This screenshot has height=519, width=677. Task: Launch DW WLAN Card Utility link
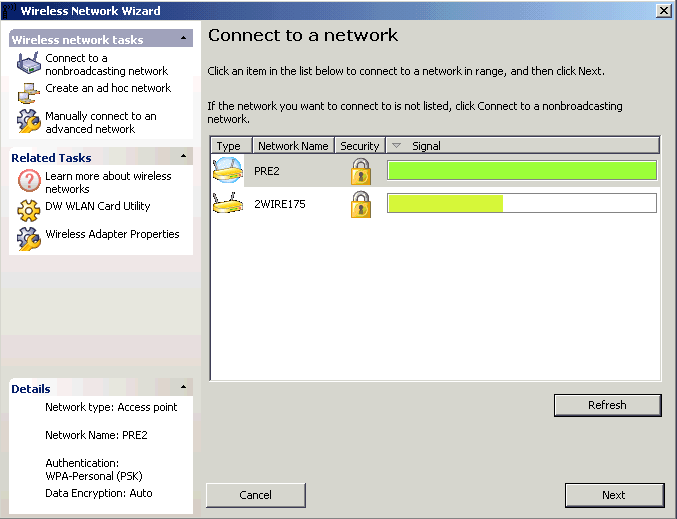point(98,206)
